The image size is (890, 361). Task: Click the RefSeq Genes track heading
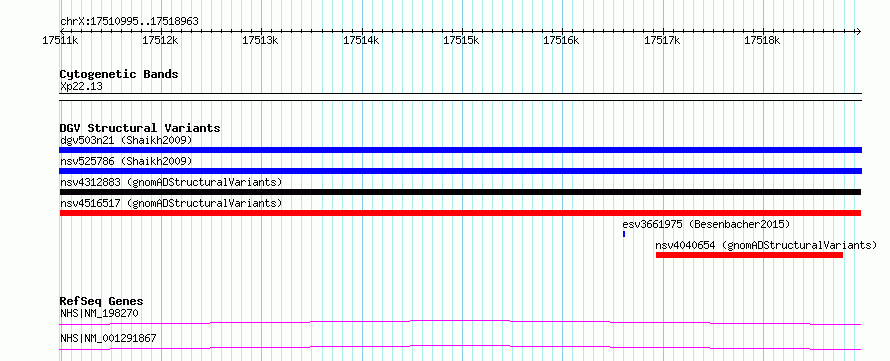(x=102, y=301)
